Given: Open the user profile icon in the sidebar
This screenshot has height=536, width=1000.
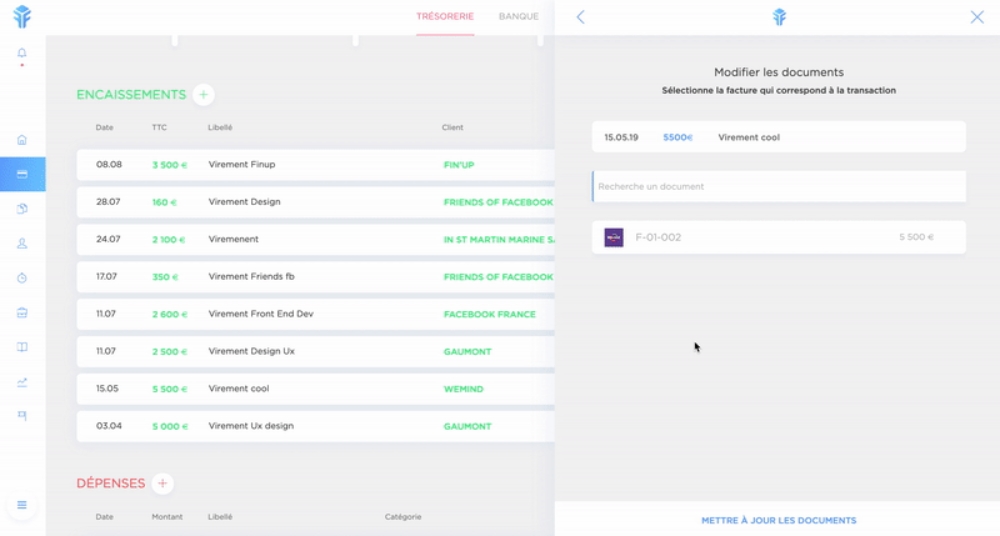Looking at the screenshot, I should coord(22,243).
